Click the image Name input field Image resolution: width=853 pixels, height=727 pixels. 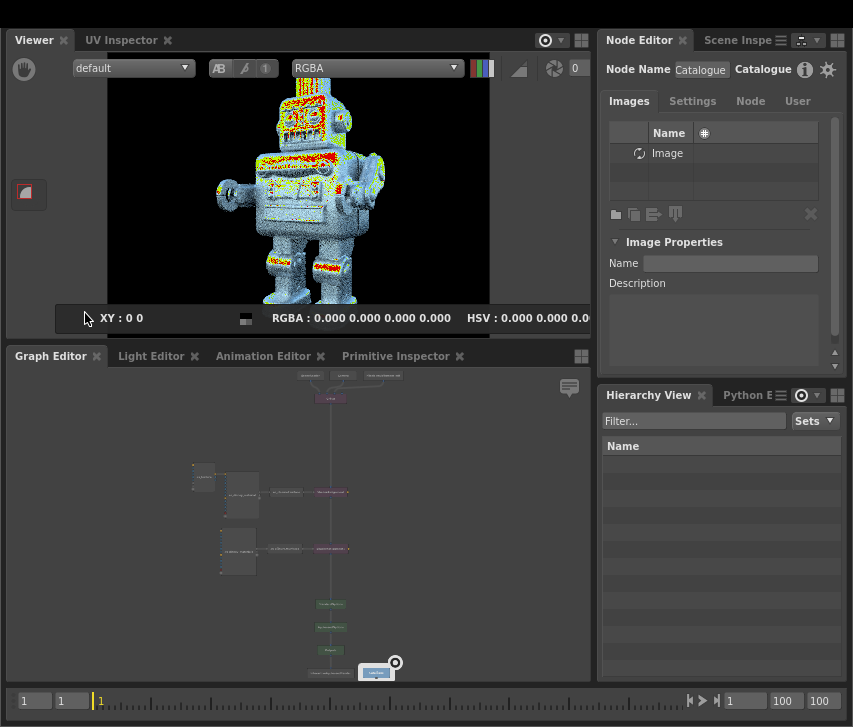tap(731, 263)
